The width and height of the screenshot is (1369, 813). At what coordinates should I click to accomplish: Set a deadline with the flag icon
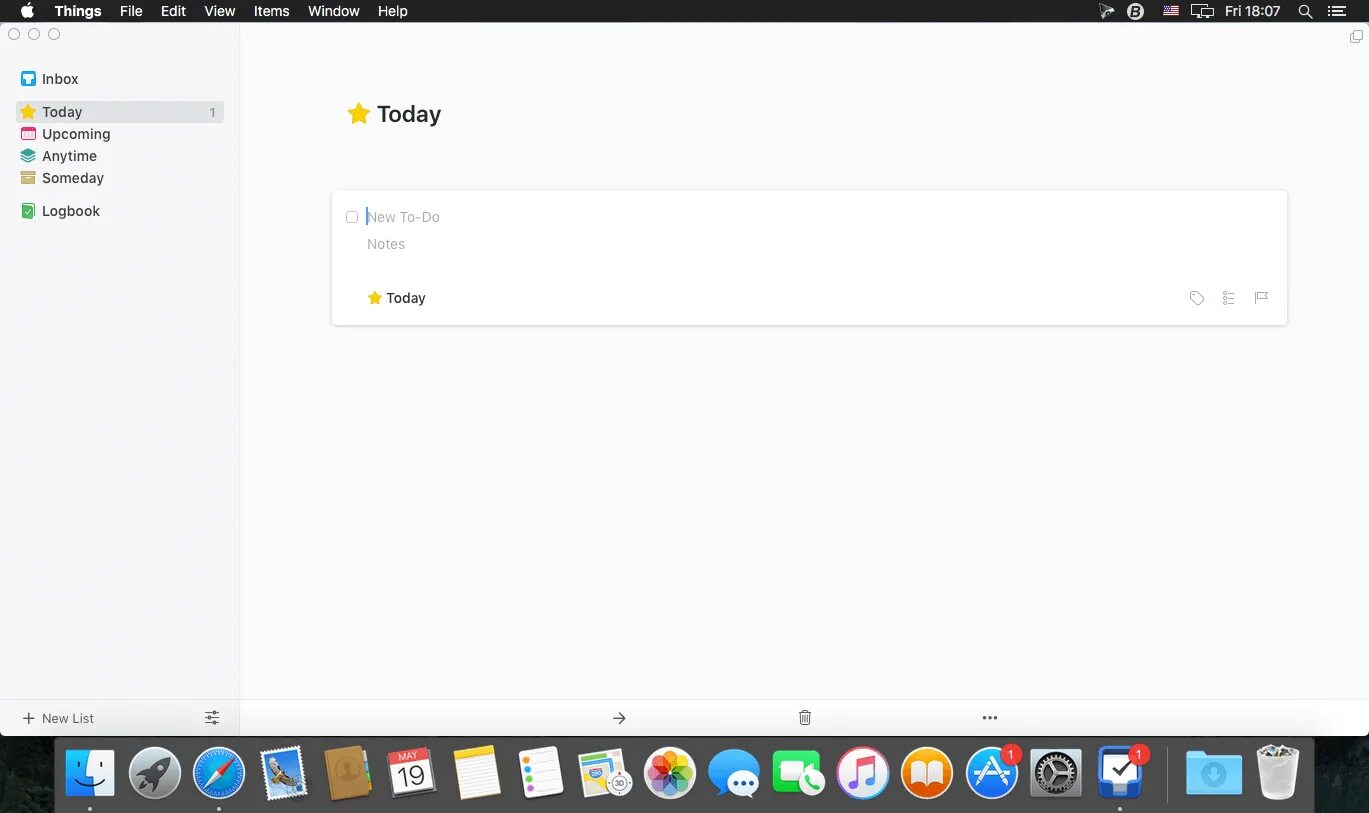[x=1260, y=297]
